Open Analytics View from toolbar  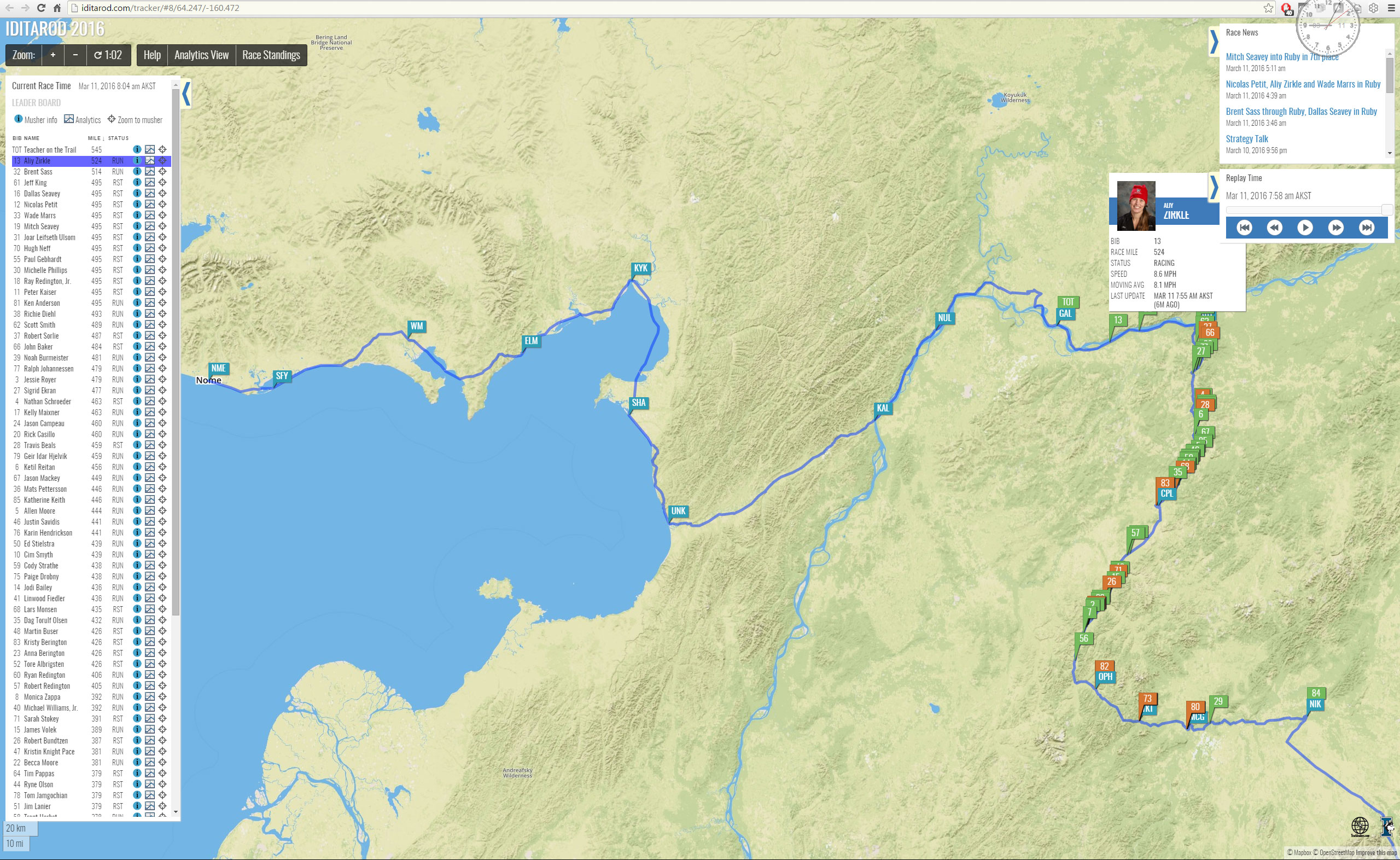click(x=201, y=55)
